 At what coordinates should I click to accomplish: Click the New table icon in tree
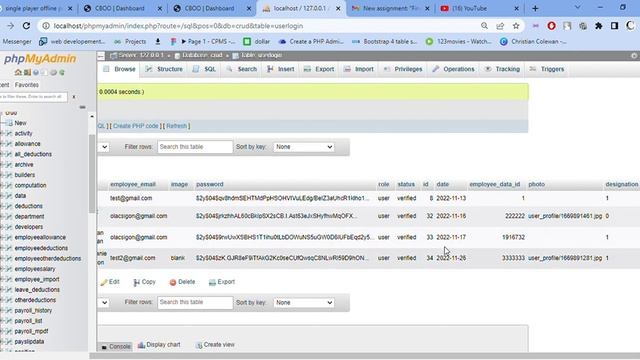(x=9, y=123)
